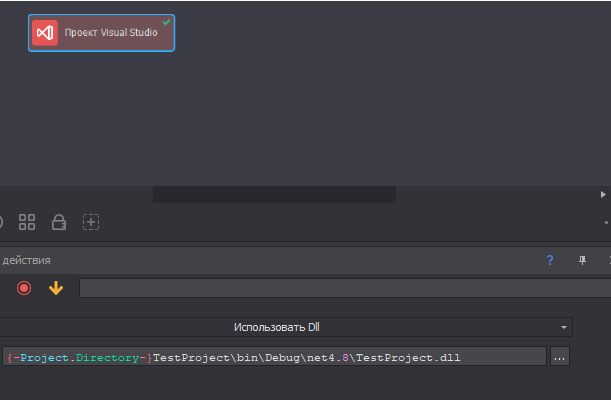Open the Использовать Dll dropdown
611x400 pixels.
[x=286, y=327]
